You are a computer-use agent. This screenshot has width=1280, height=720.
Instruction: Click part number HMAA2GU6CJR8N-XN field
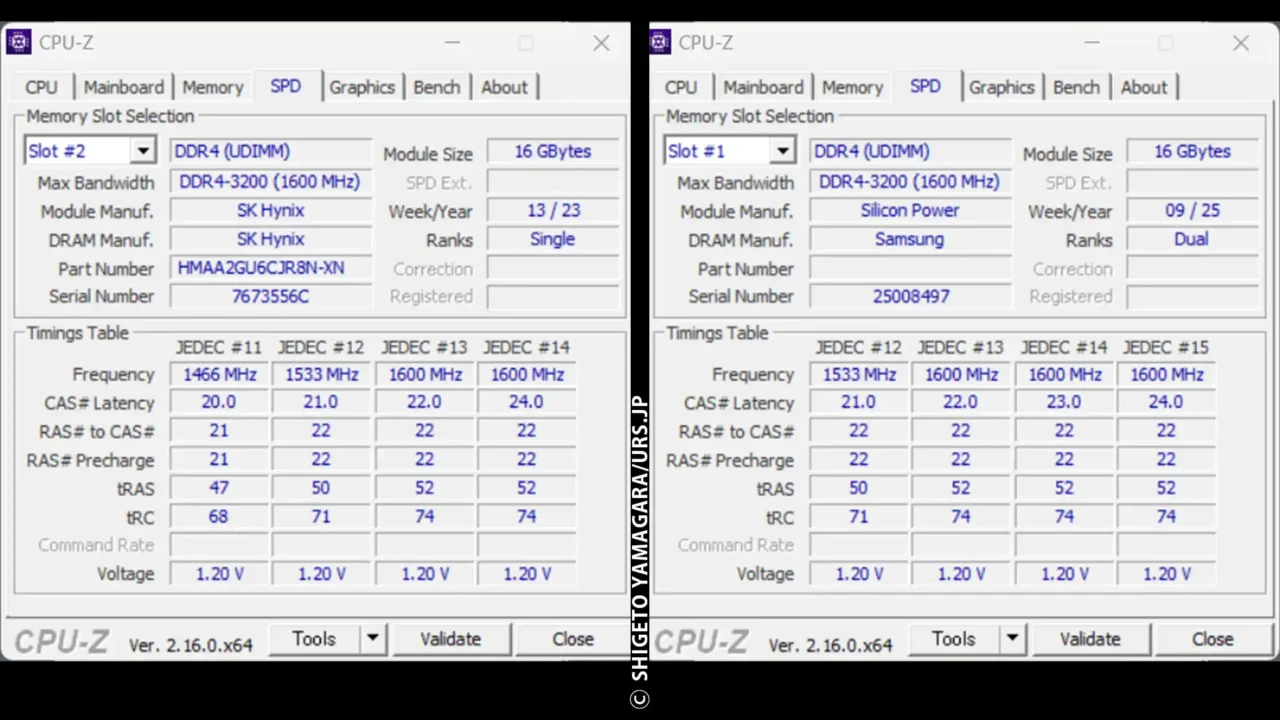pos(271,268)
